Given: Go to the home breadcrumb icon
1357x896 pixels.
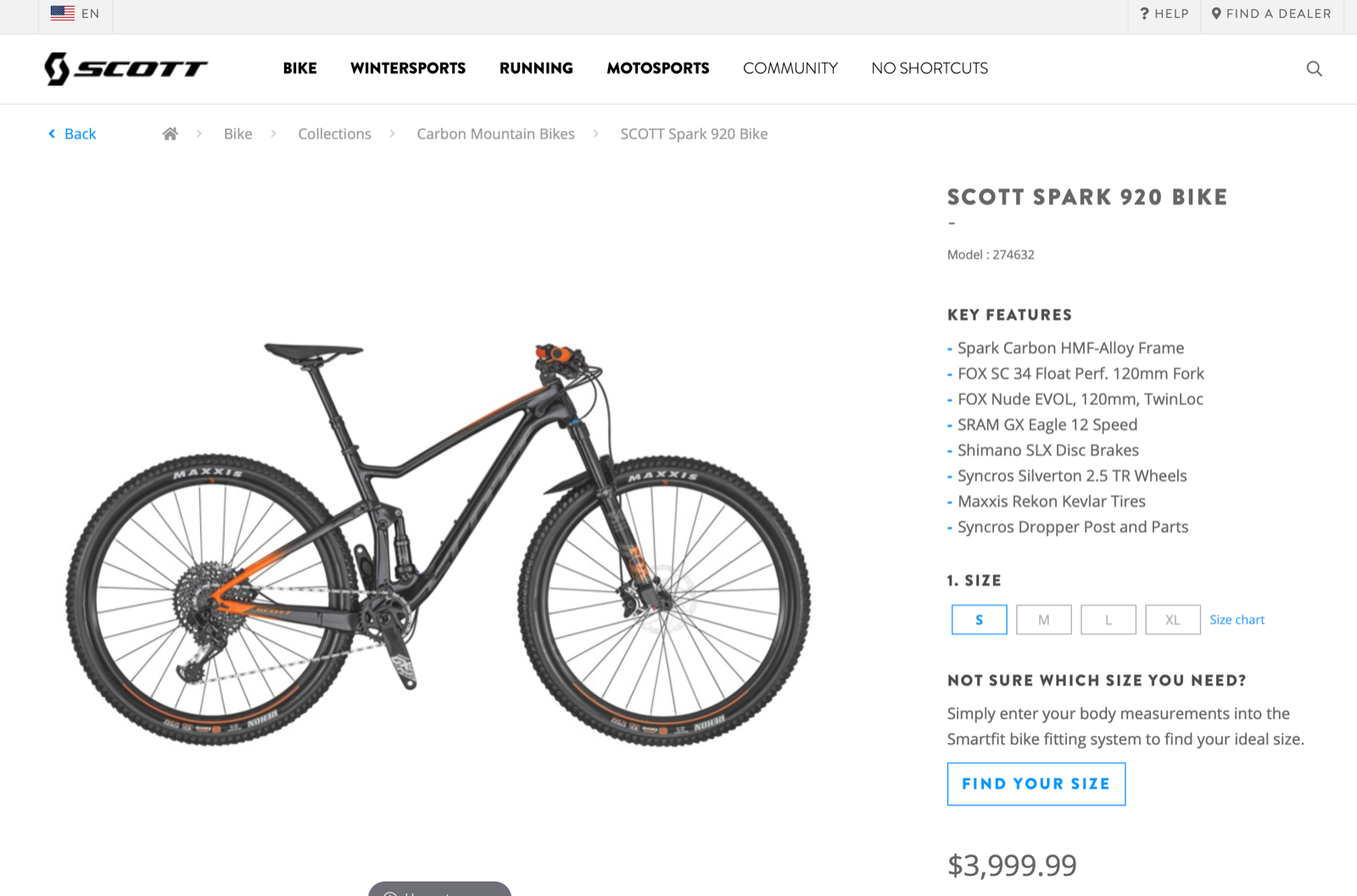Looking at the screenshot, I should click(170, 134).
